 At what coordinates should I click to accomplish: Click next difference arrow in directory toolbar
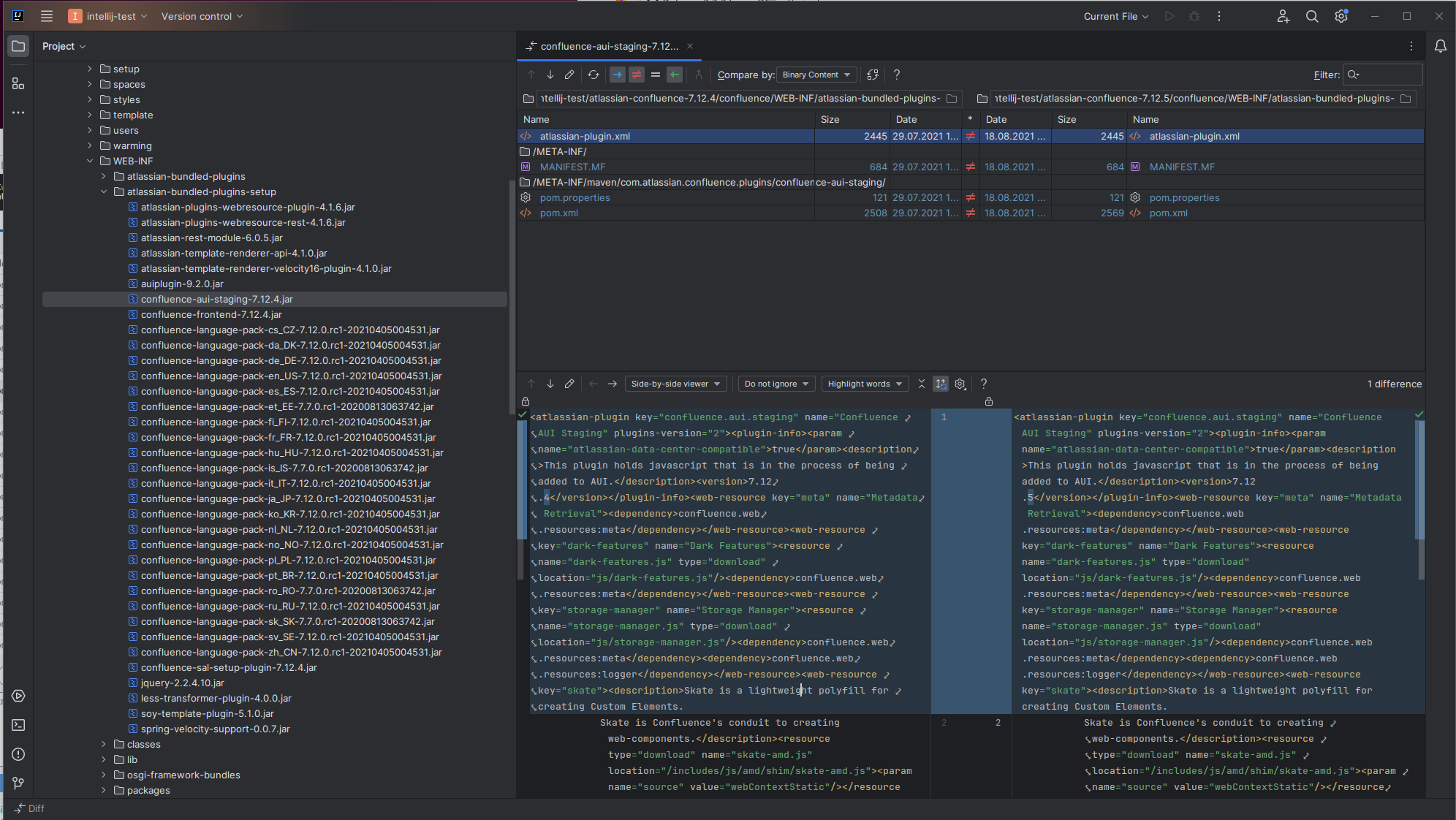coord(550,75)
